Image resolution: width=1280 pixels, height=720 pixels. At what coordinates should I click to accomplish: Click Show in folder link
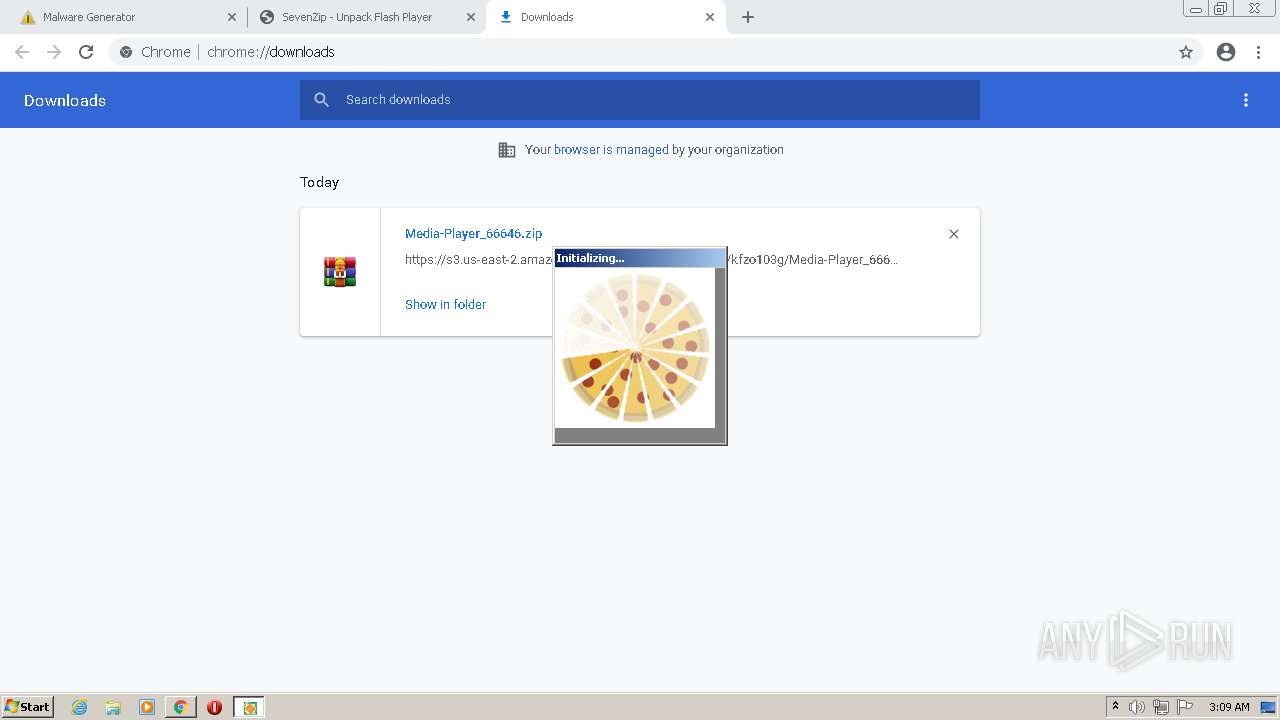click(x=445, y=305)
